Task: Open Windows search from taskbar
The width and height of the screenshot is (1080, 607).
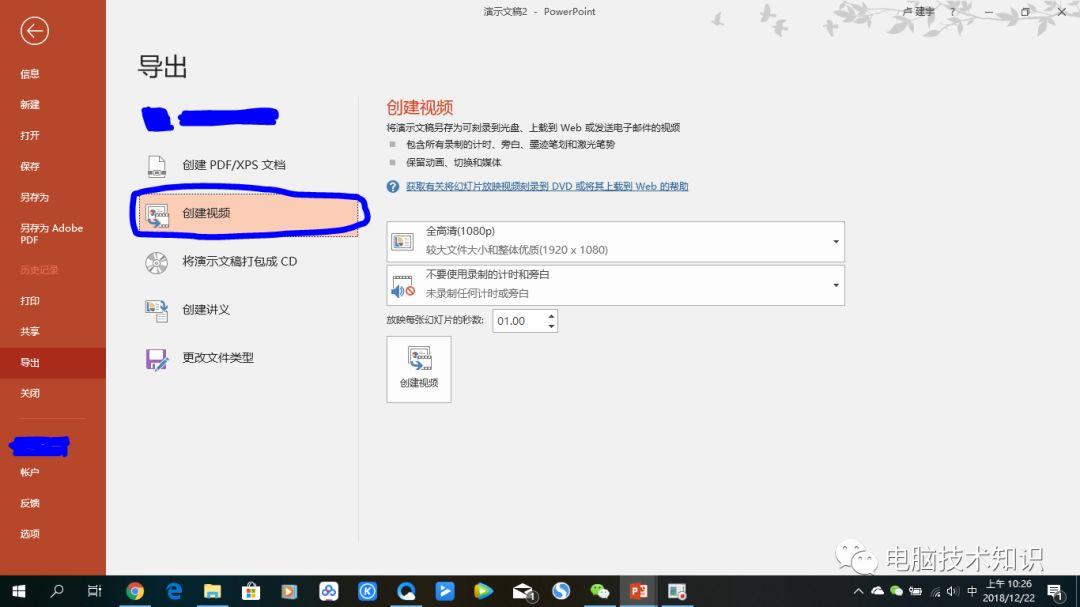Action: pos(56,591)
